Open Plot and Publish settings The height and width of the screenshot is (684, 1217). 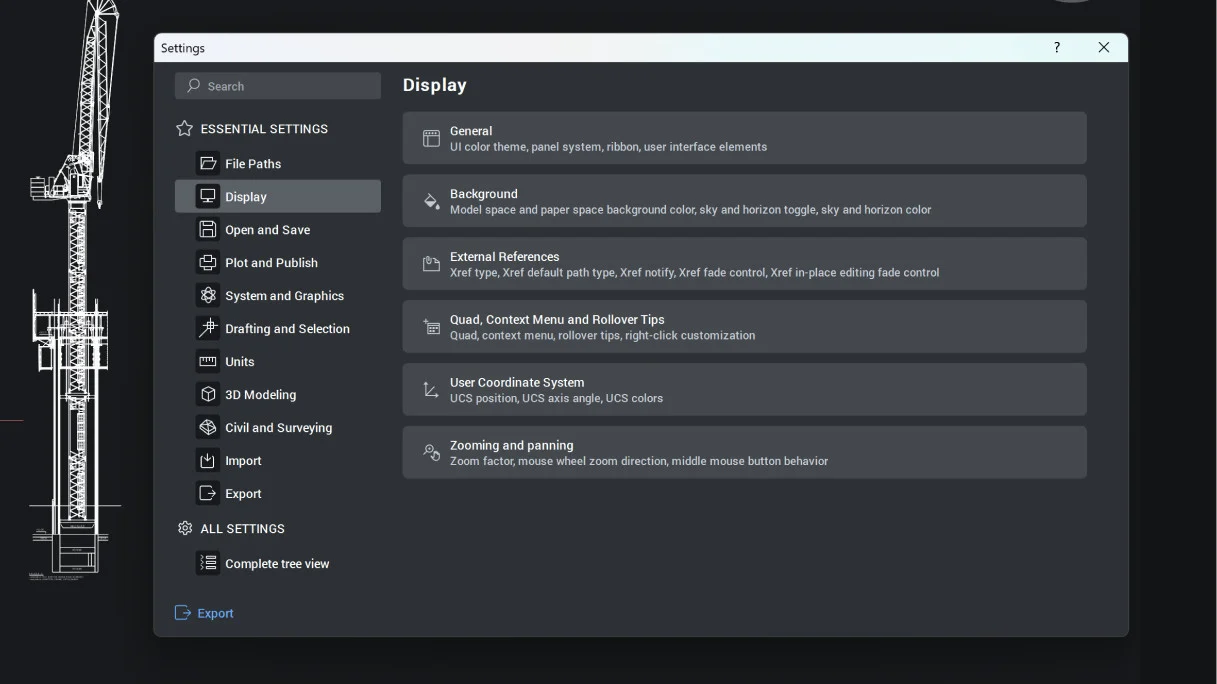[278, 262]
